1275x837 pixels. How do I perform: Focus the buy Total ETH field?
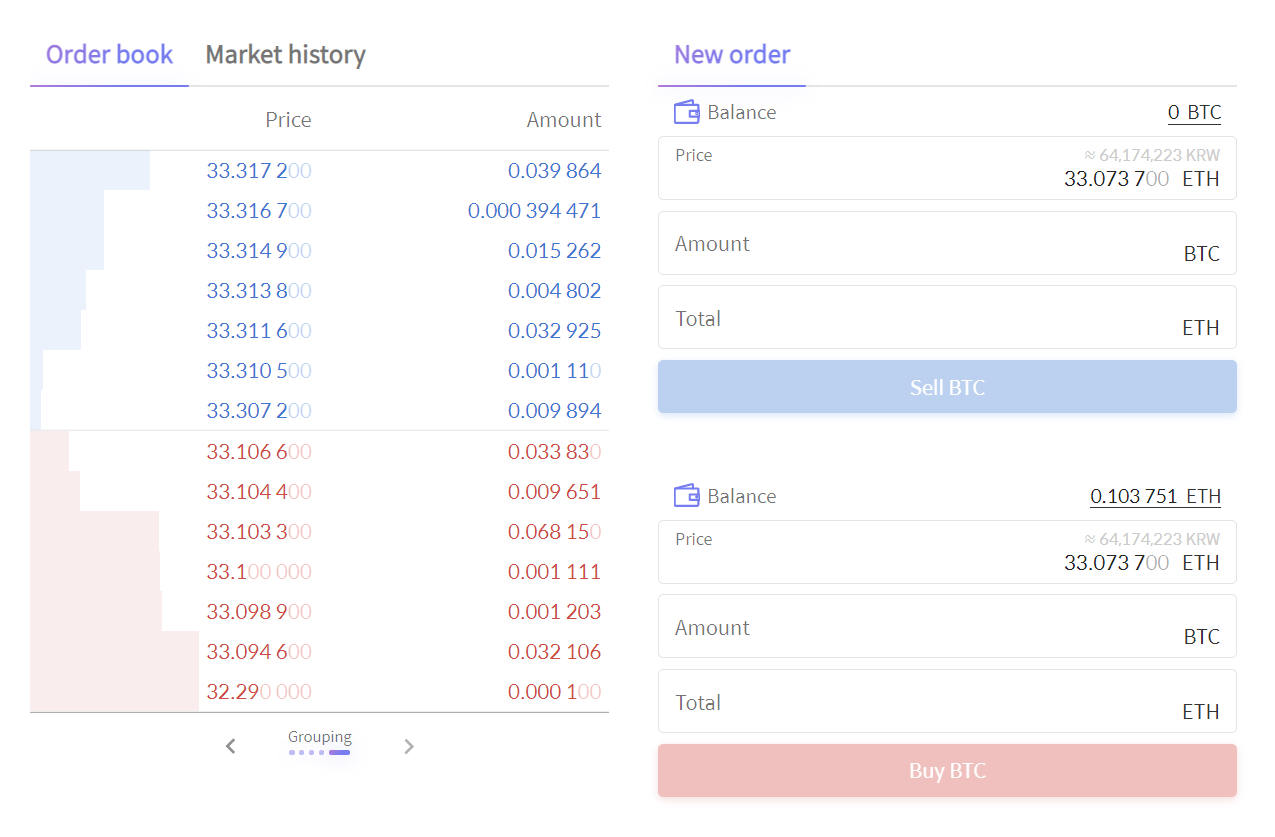(947, 701)
